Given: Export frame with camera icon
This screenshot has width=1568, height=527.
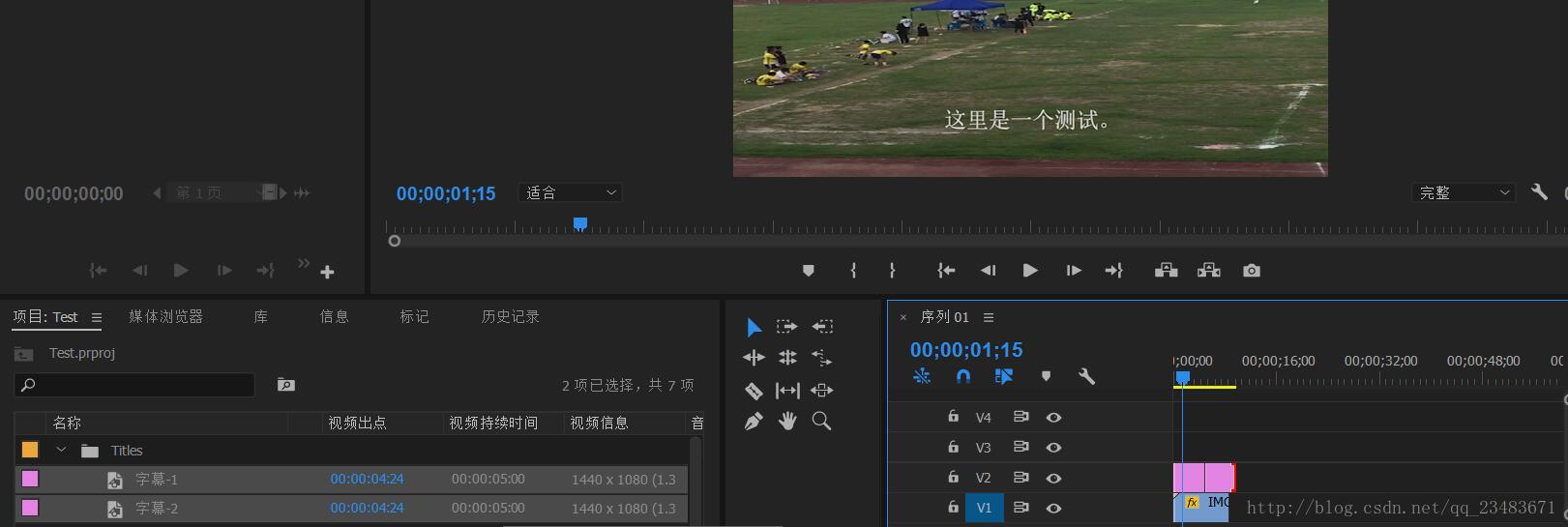Looking at the screenshot, I should [1252, 271].
